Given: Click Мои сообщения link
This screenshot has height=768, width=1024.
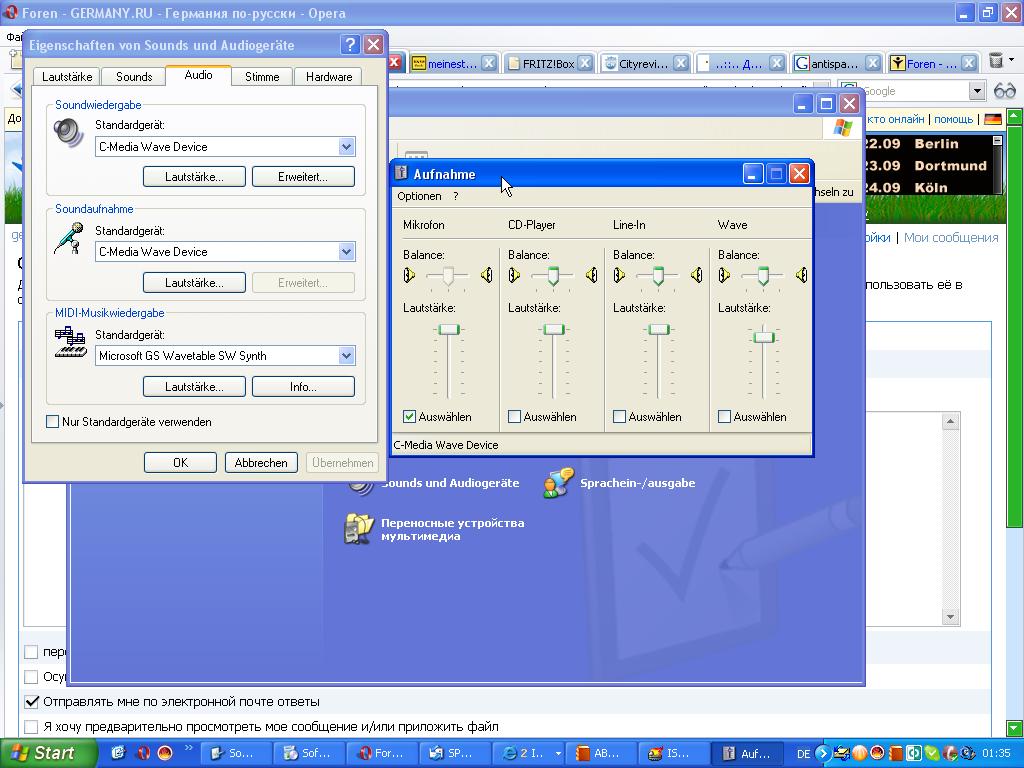Looking at the screenshot, I should tap(951, 238).
